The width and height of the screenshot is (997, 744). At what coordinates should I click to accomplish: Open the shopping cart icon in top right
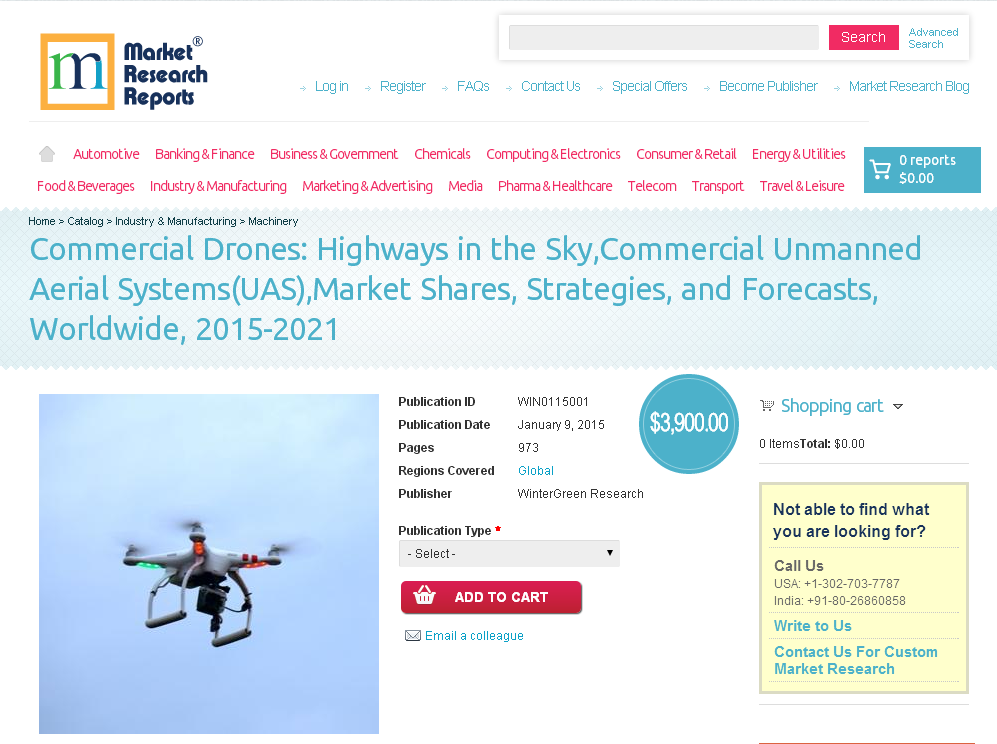[880, 169]
